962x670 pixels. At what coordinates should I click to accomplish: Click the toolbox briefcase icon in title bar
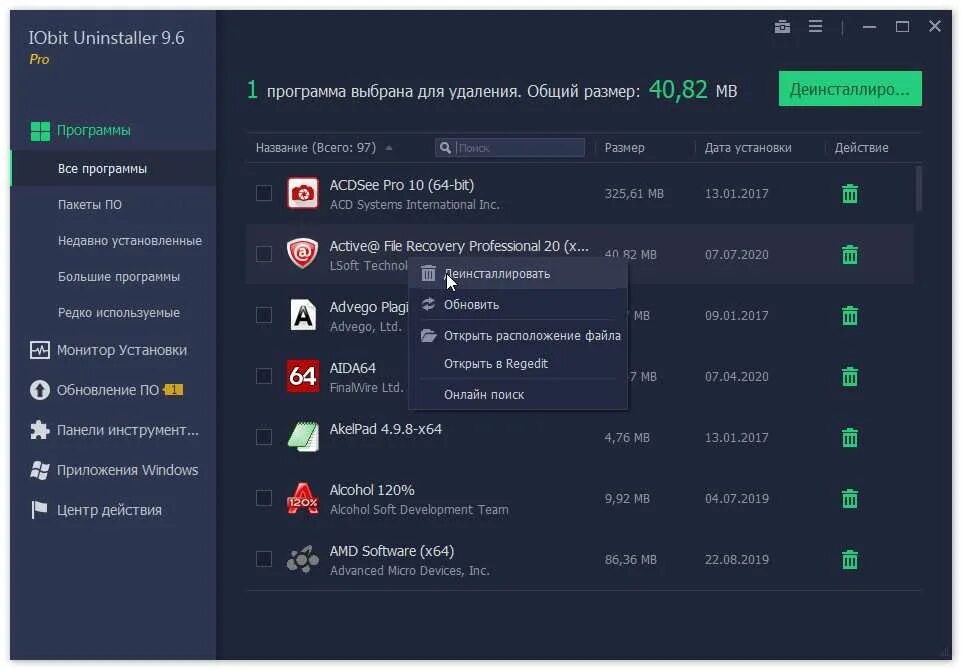coord(782,26)
